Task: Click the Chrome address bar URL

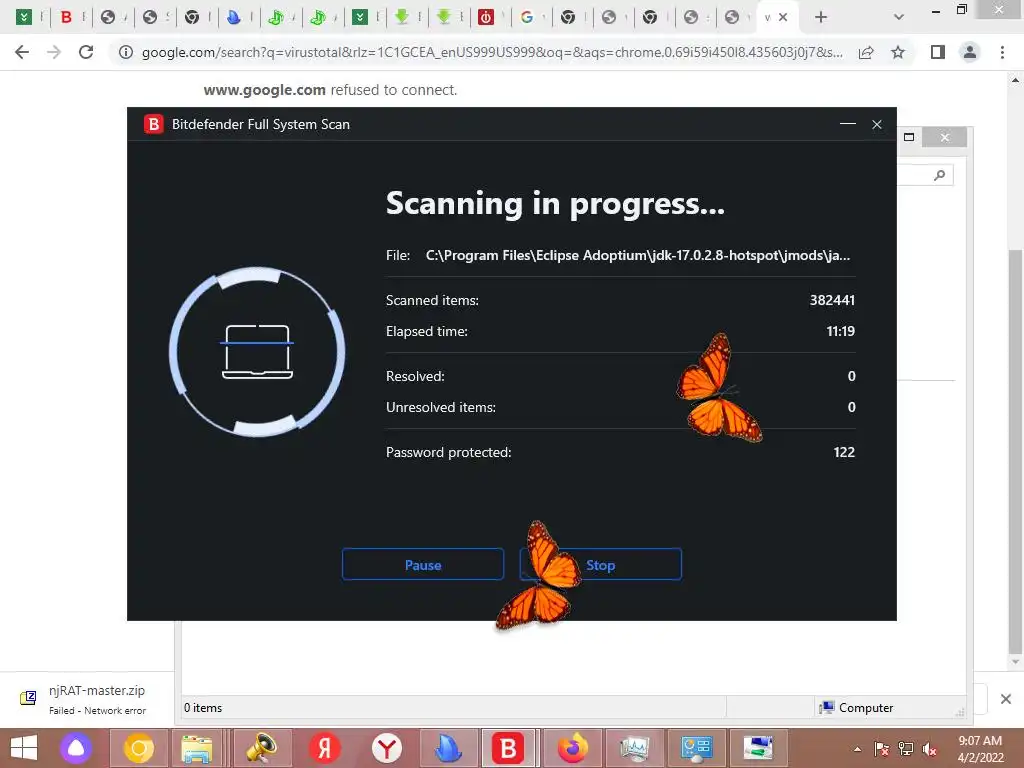Action: [492, 52]
